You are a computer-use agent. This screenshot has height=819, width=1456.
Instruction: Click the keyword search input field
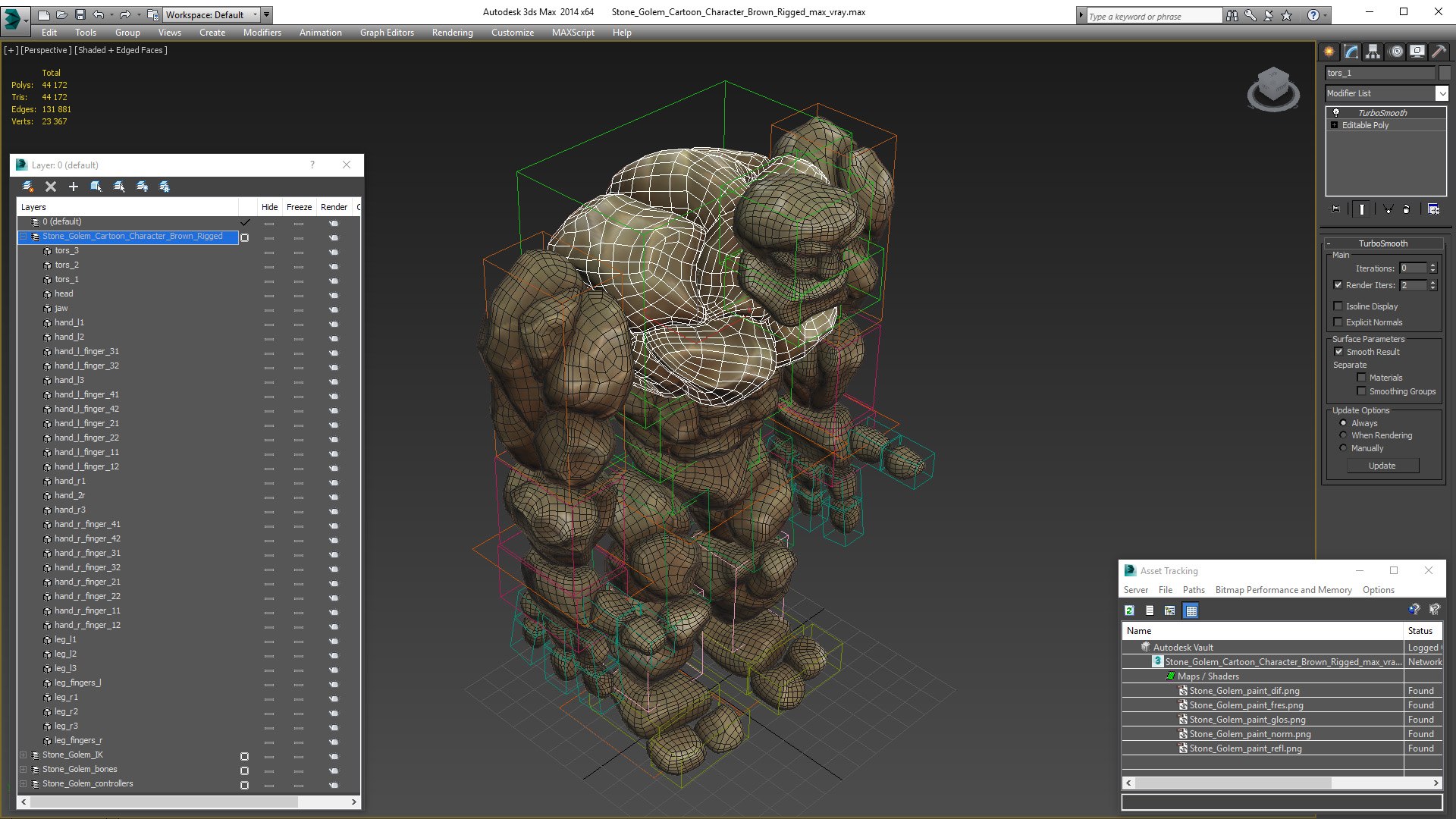[1153, 16]
